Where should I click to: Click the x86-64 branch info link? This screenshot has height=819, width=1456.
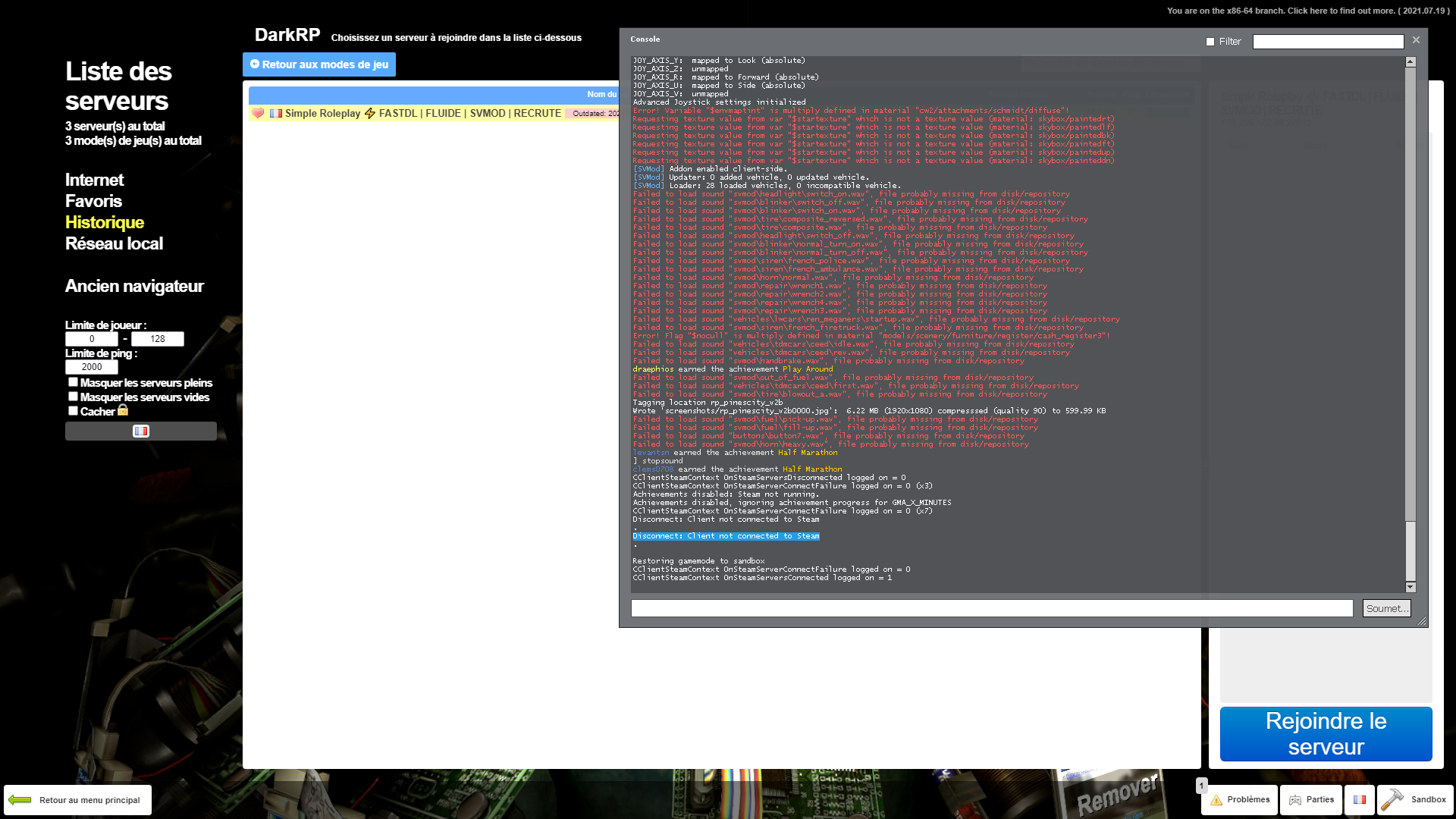(1307, 11)
